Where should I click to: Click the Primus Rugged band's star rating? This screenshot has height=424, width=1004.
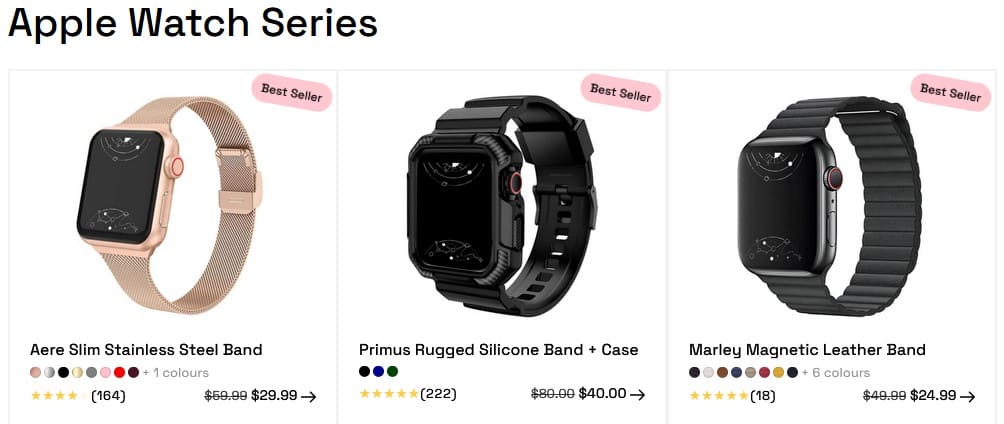[388, 395]
